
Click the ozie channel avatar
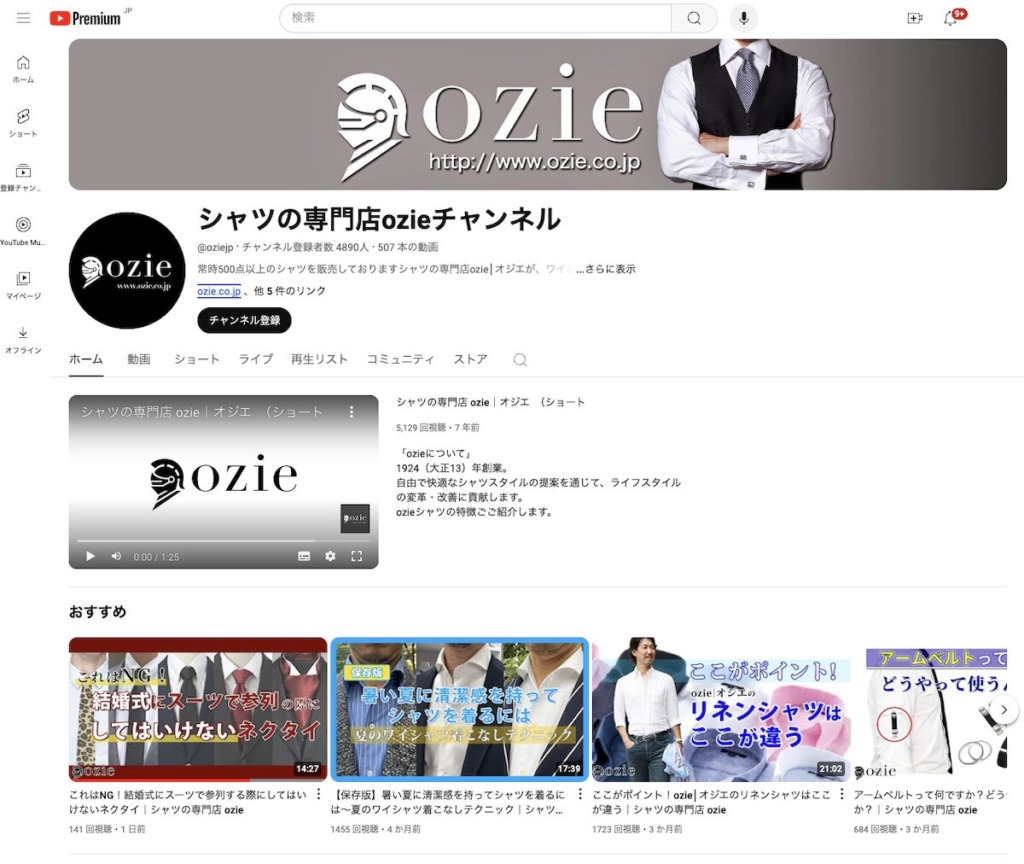(127, 270)
